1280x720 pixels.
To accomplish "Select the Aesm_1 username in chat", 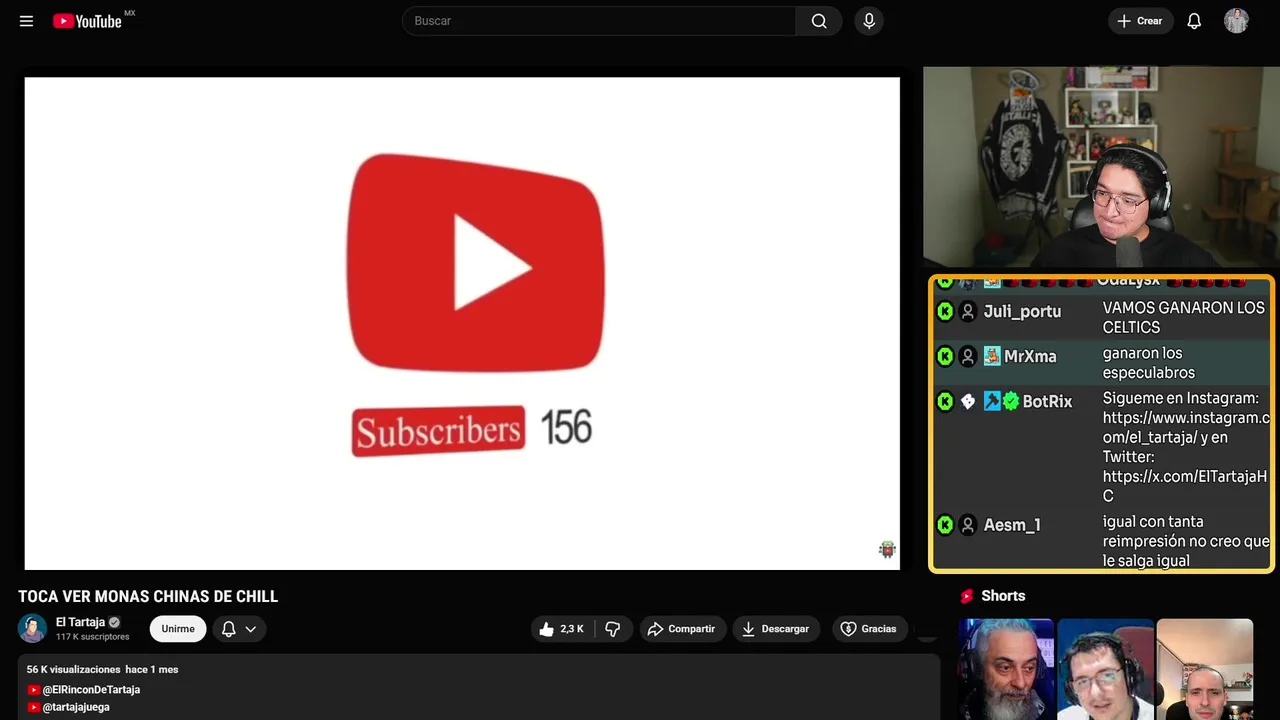I will pos(1012,524).
